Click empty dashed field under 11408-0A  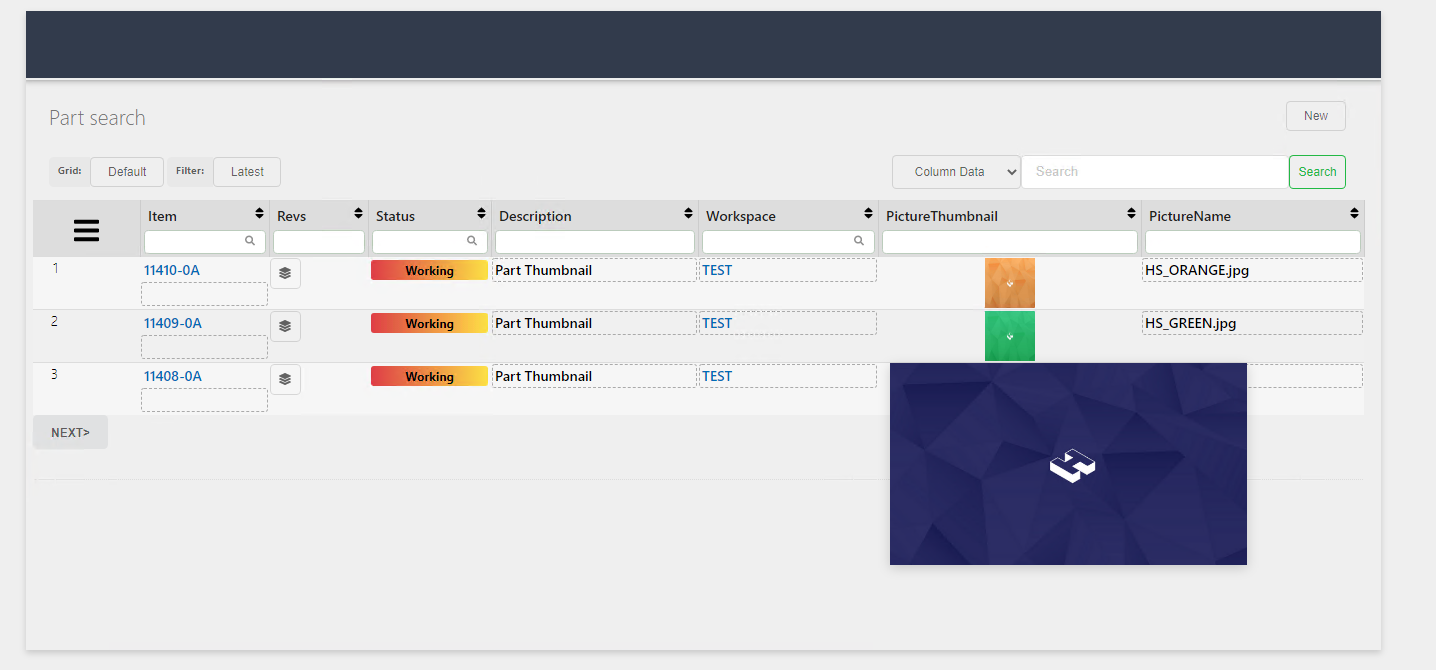click(204, 400)
